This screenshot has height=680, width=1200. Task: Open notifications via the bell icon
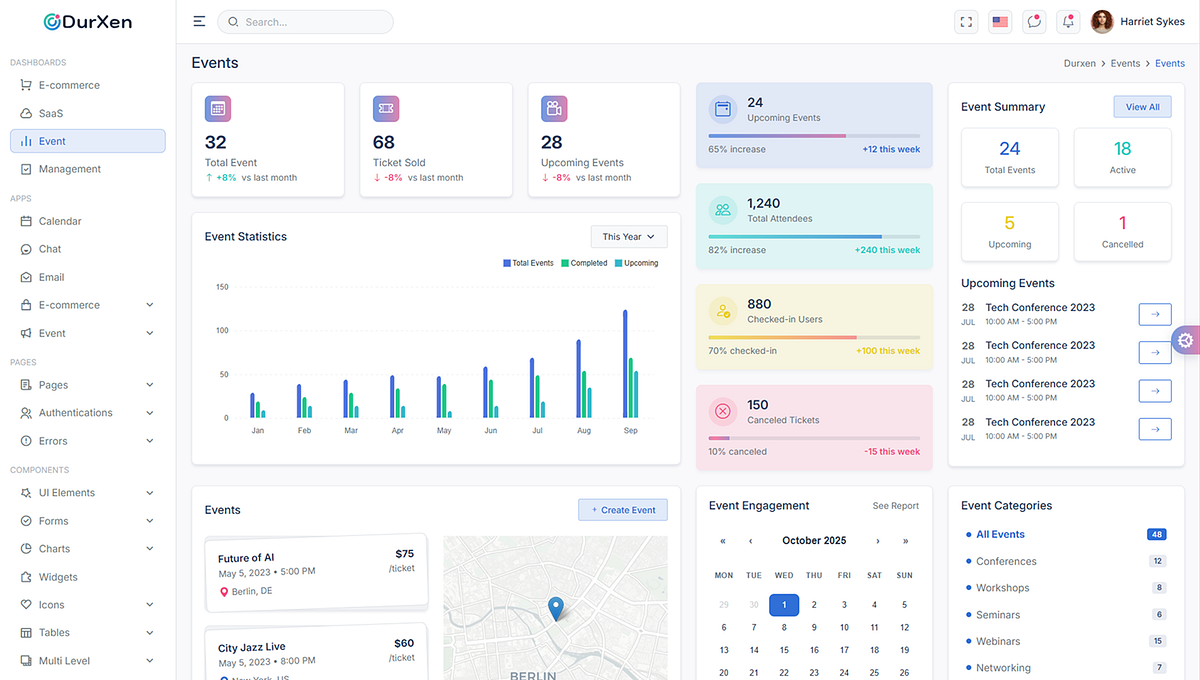coord(1067,20)
